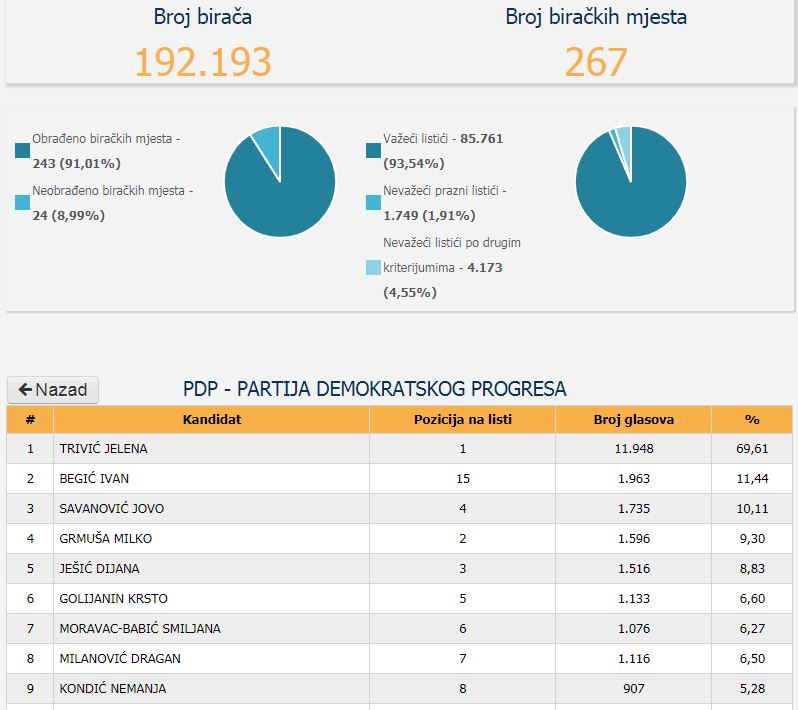Click the Broj biračkih mjesta value 267
The image size is (798, 710).
596,62
